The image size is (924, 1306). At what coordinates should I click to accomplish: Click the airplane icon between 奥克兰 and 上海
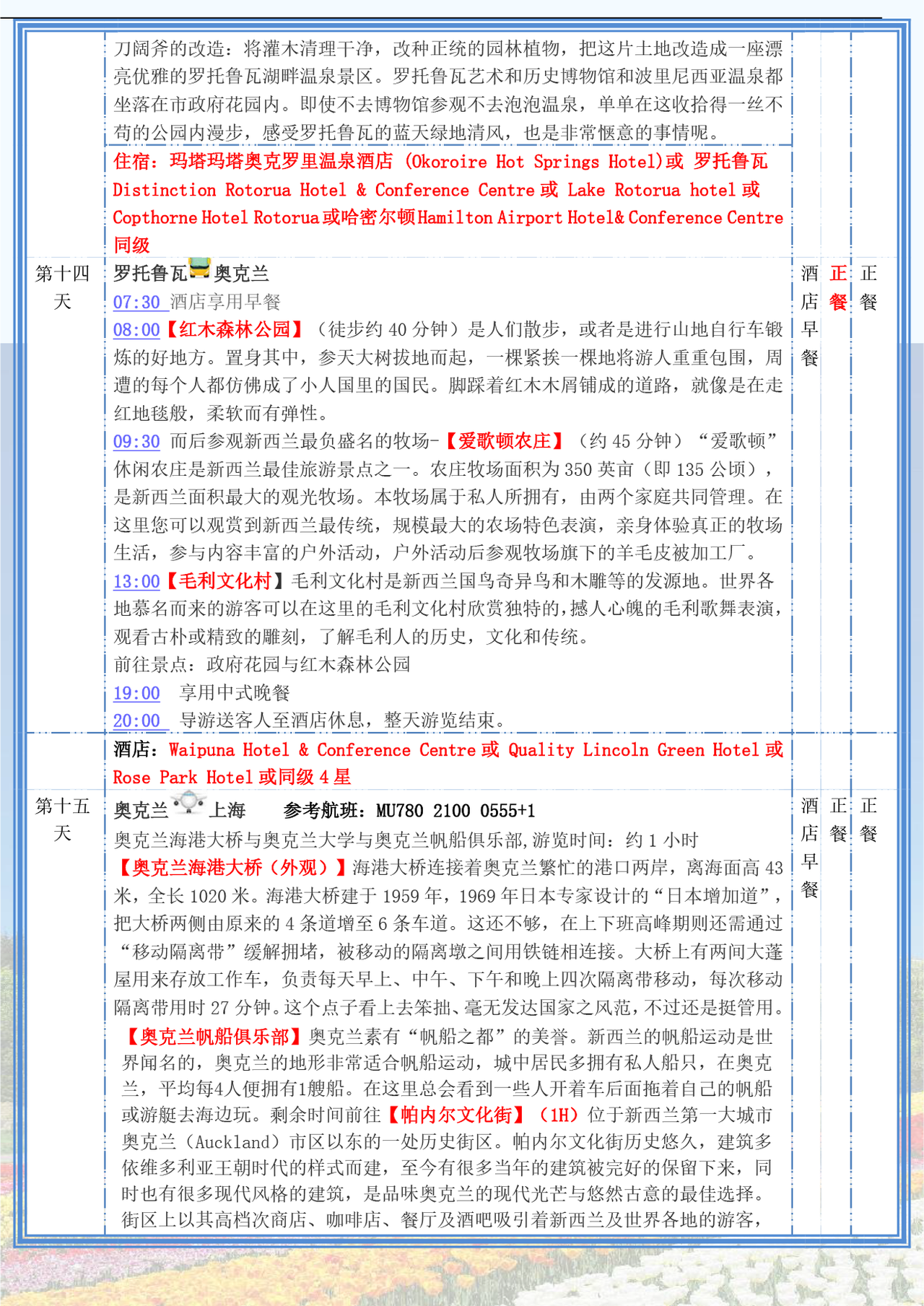click(188, 804)
